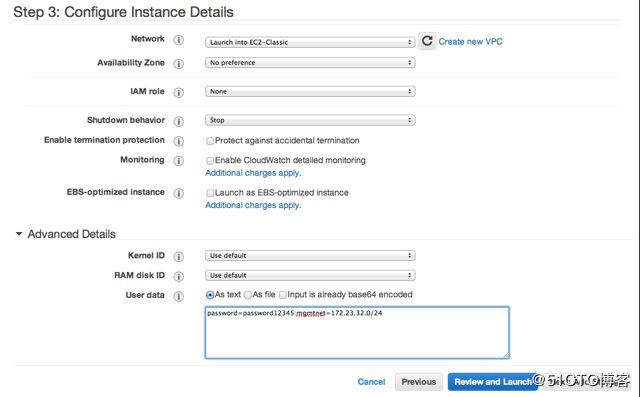This screenshot has width=640, height=397.
Task: Open Additional charges apply link under Monitoring
Action: point(253,173)
